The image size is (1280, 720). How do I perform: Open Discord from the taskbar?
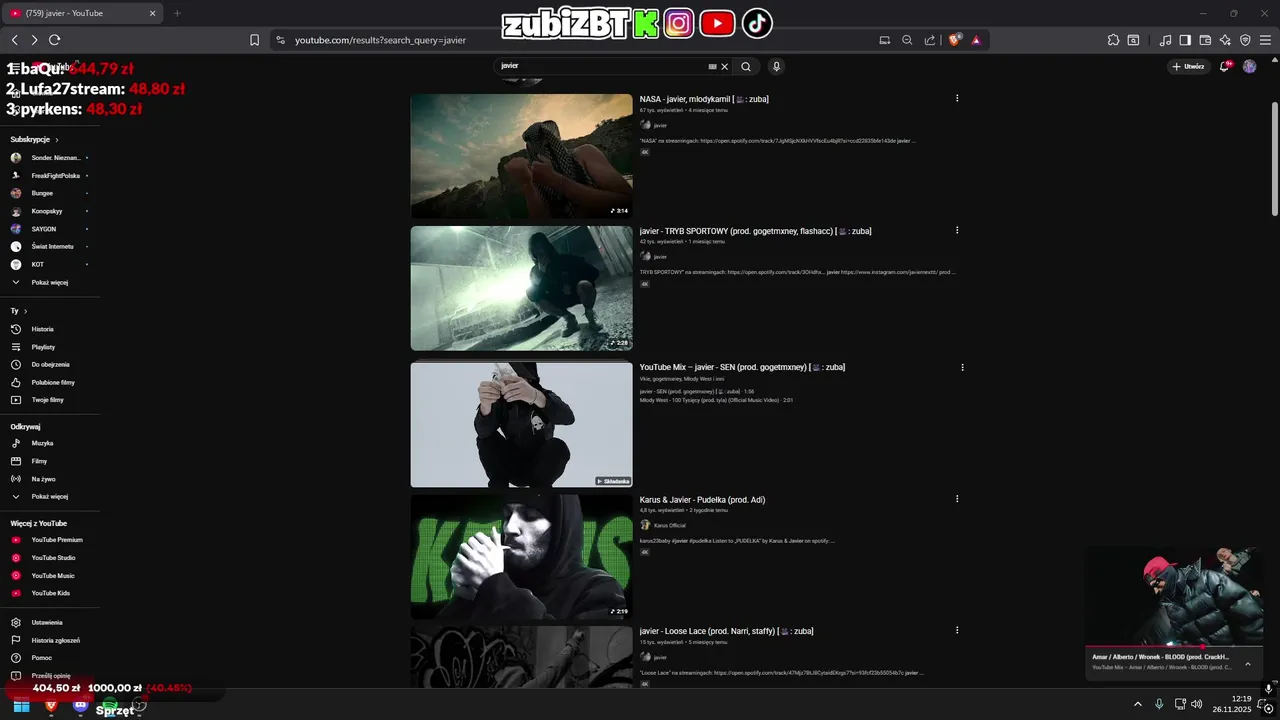80,706
